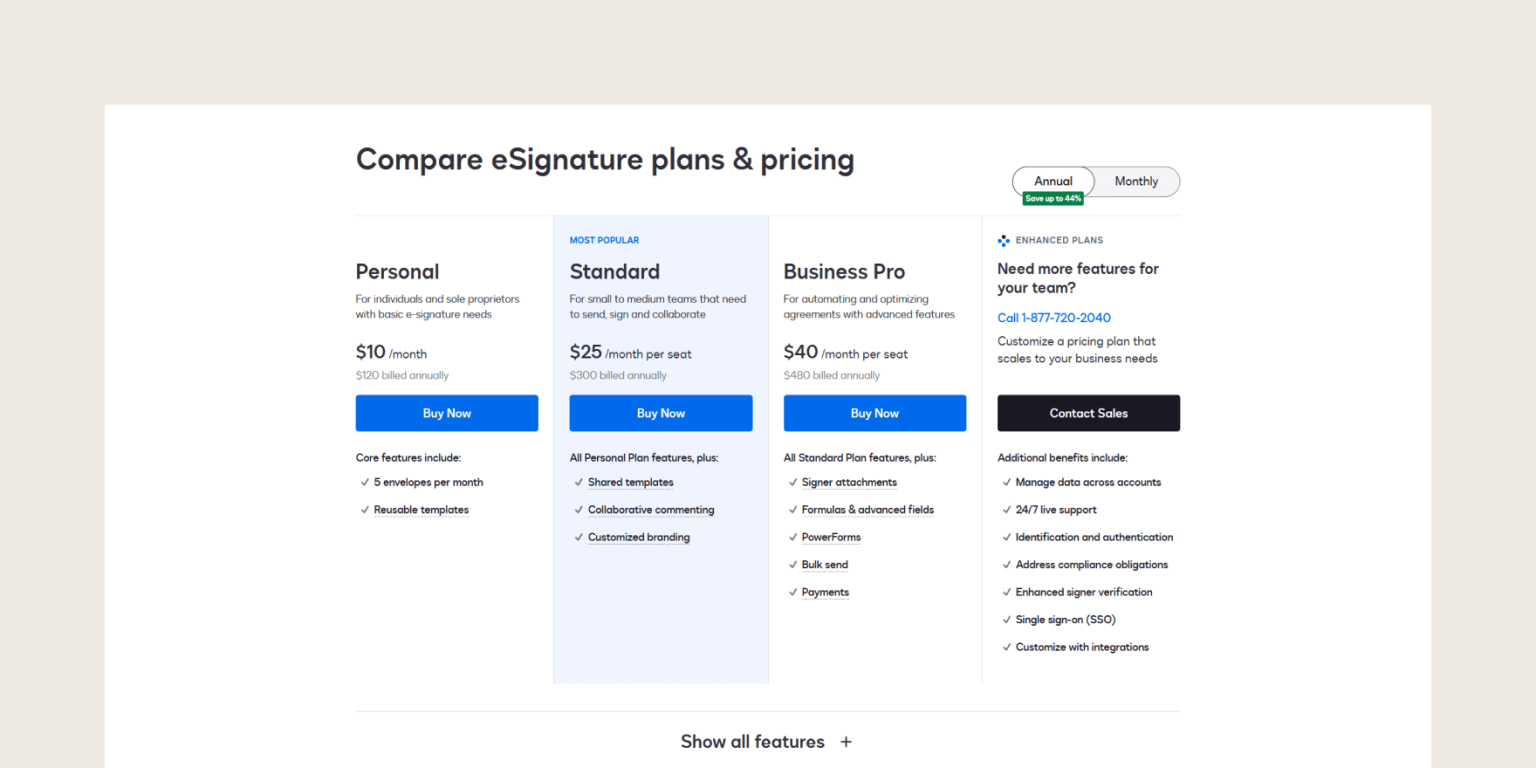The width and height of the screenshot is (1536, 768).
Task: Click the plus icon beside Show all features
Action: point(845,741)
